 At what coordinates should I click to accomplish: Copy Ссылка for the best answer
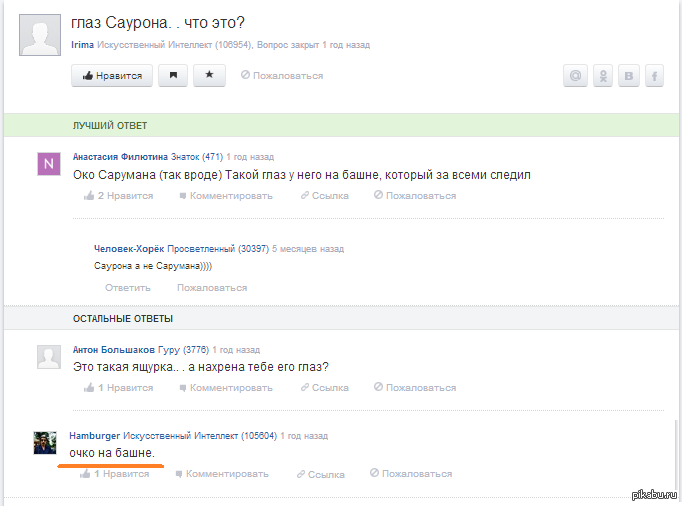pos(324,195)
